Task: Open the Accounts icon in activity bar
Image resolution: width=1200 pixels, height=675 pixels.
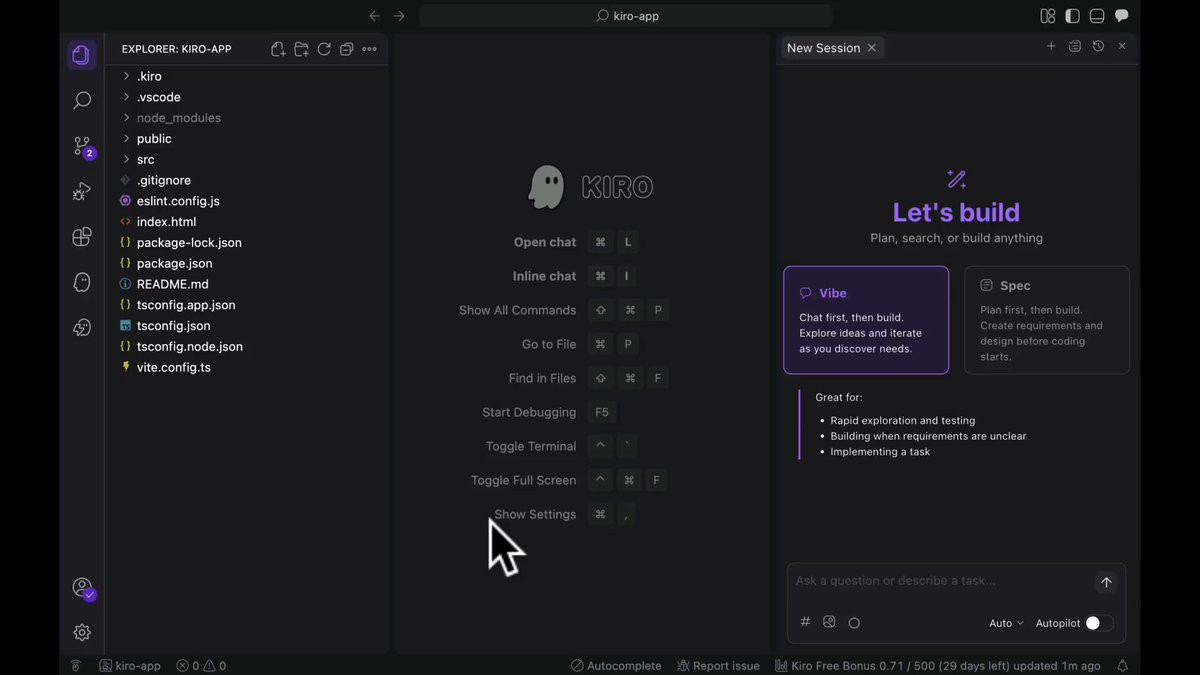Action: (x=82, y=588)
